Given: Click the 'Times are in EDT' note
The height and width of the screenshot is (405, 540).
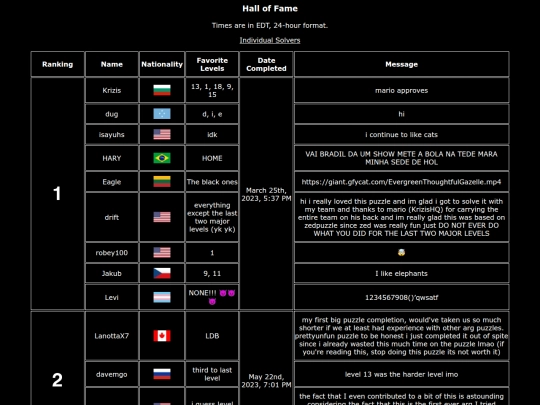Looking at the screenshot, I should point(270,25).
